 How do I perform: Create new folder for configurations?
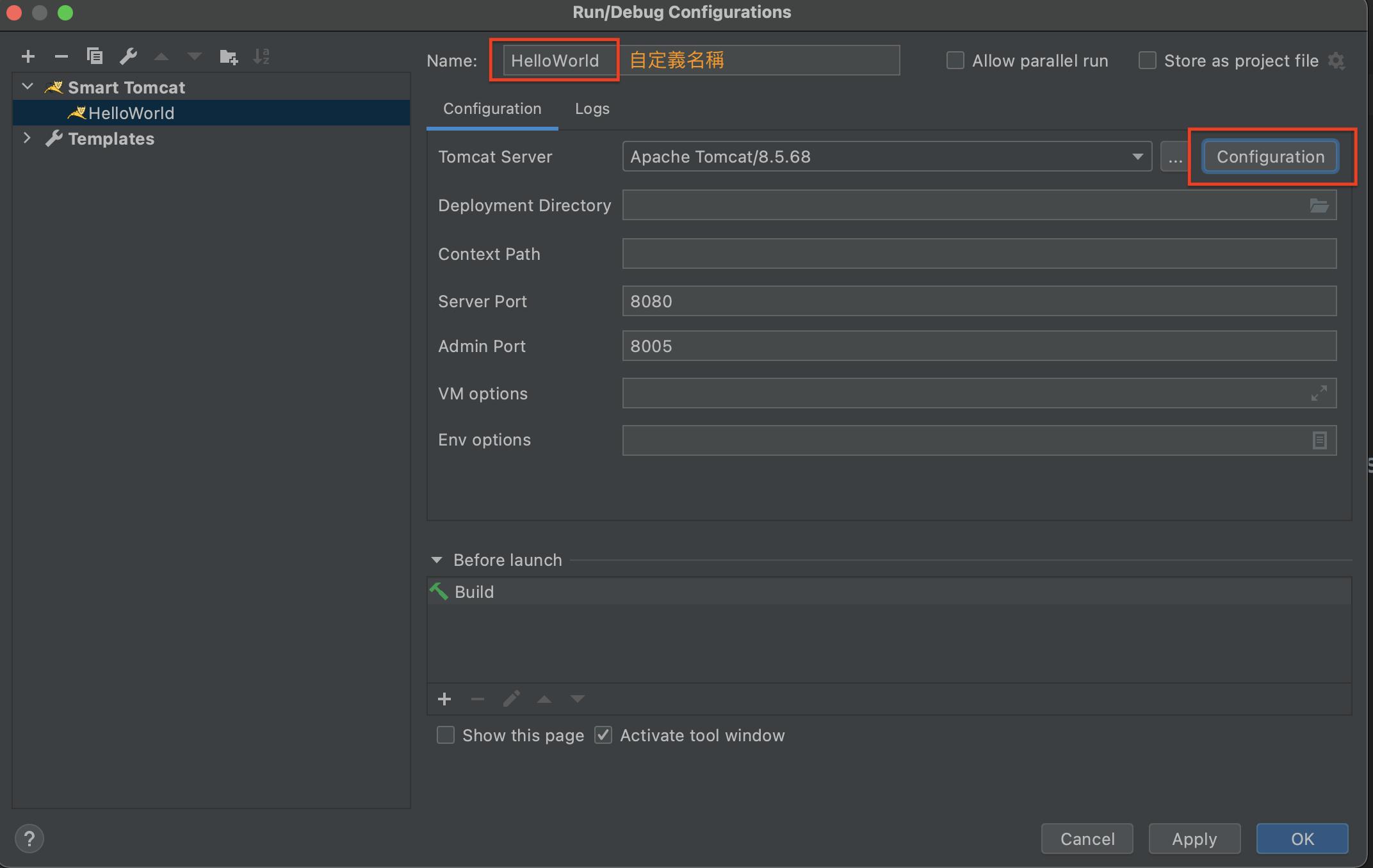(x=229, y=57)
